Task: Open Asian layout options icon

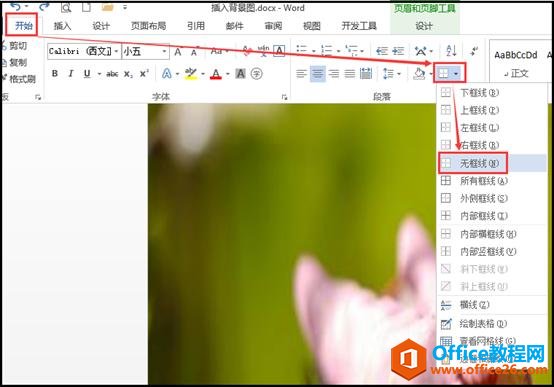Action: pos(421,51)
